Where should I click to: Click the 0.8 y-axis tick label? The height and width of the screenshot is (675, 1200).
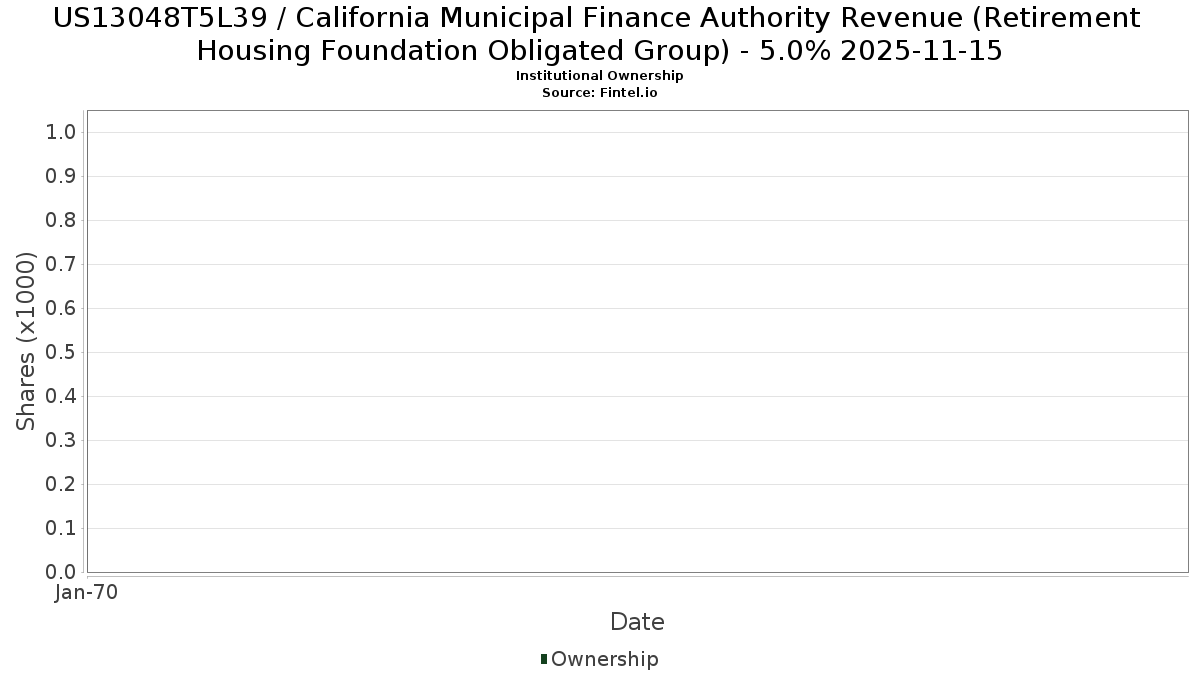[x=61, y=220]
